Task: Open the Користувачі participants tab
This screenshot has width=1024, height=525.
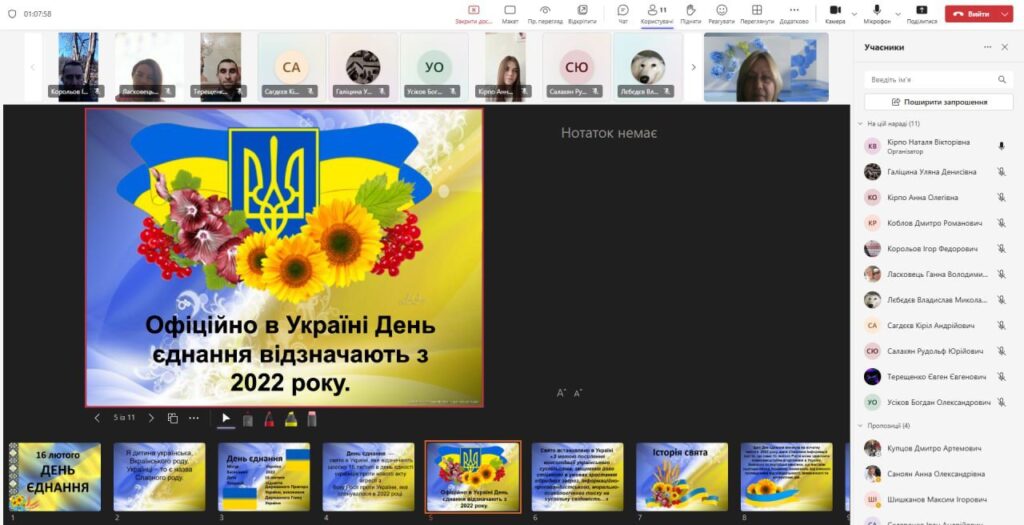Action: (656, 12)
